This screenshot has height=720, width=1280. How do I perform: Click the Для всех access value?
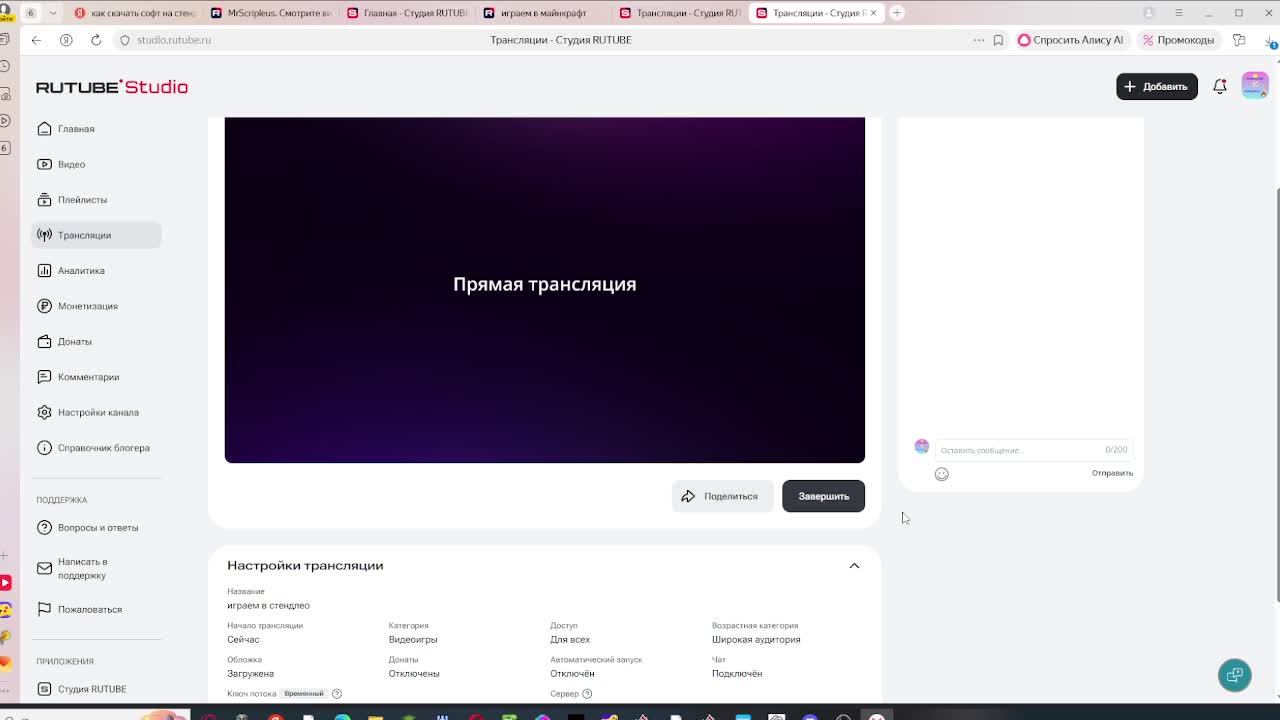coord(570,640)
